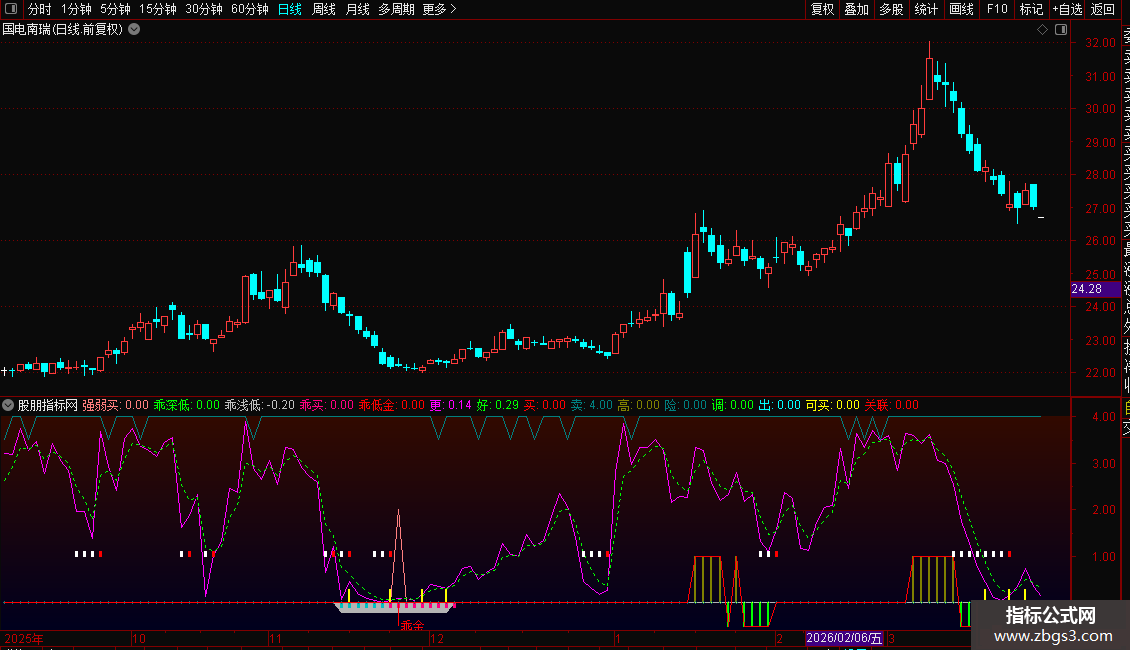Open the 多股 multi-stock view
Image resolution: width=1130 pixels, height=650 pixels.
pos(891,9)
